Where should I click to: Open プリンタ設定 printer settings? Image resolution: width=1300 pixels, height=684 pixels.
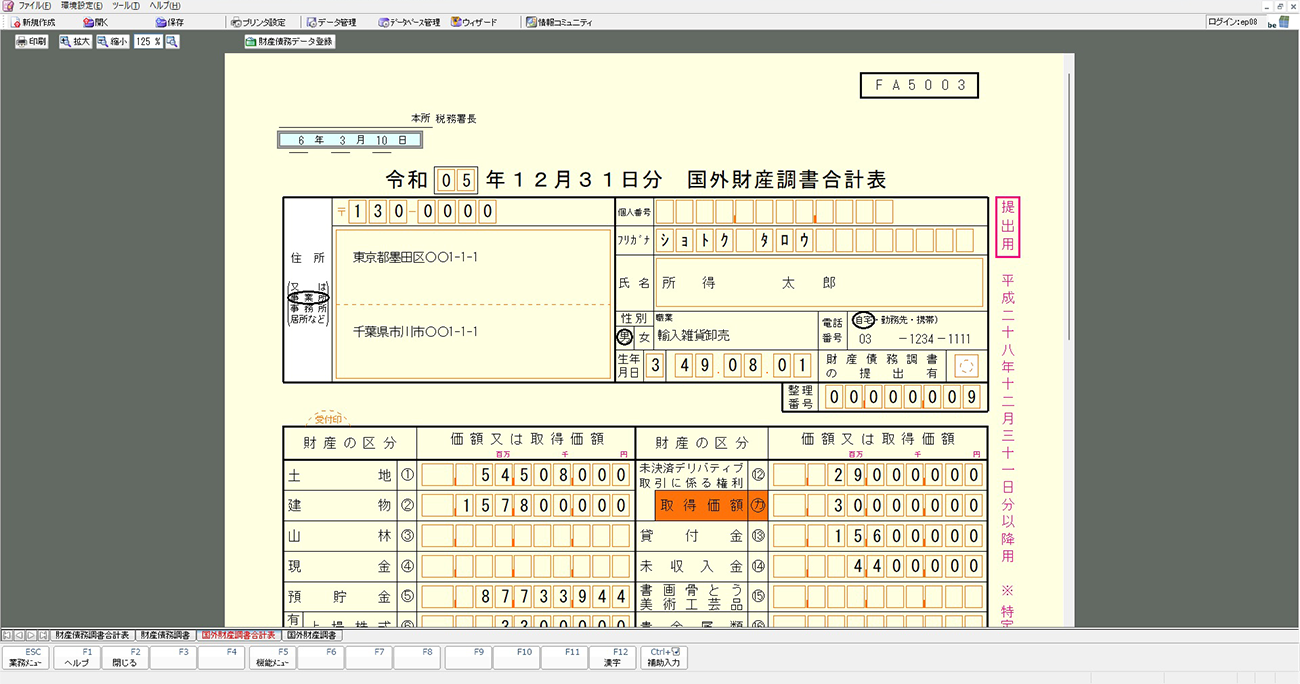[258, 22]
